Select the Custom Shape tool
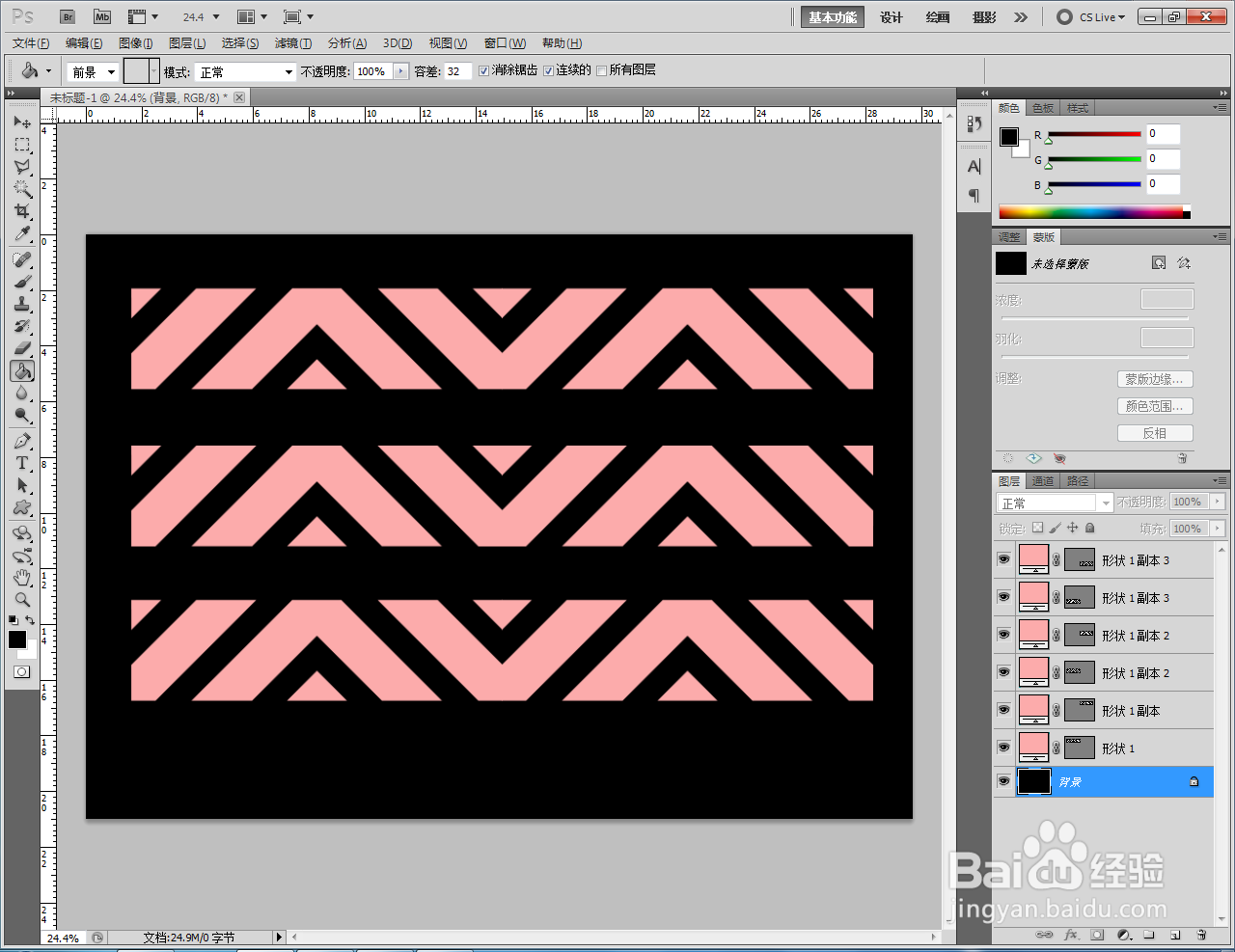Viewport: 1235px width, 952px height. click(22, 507)
